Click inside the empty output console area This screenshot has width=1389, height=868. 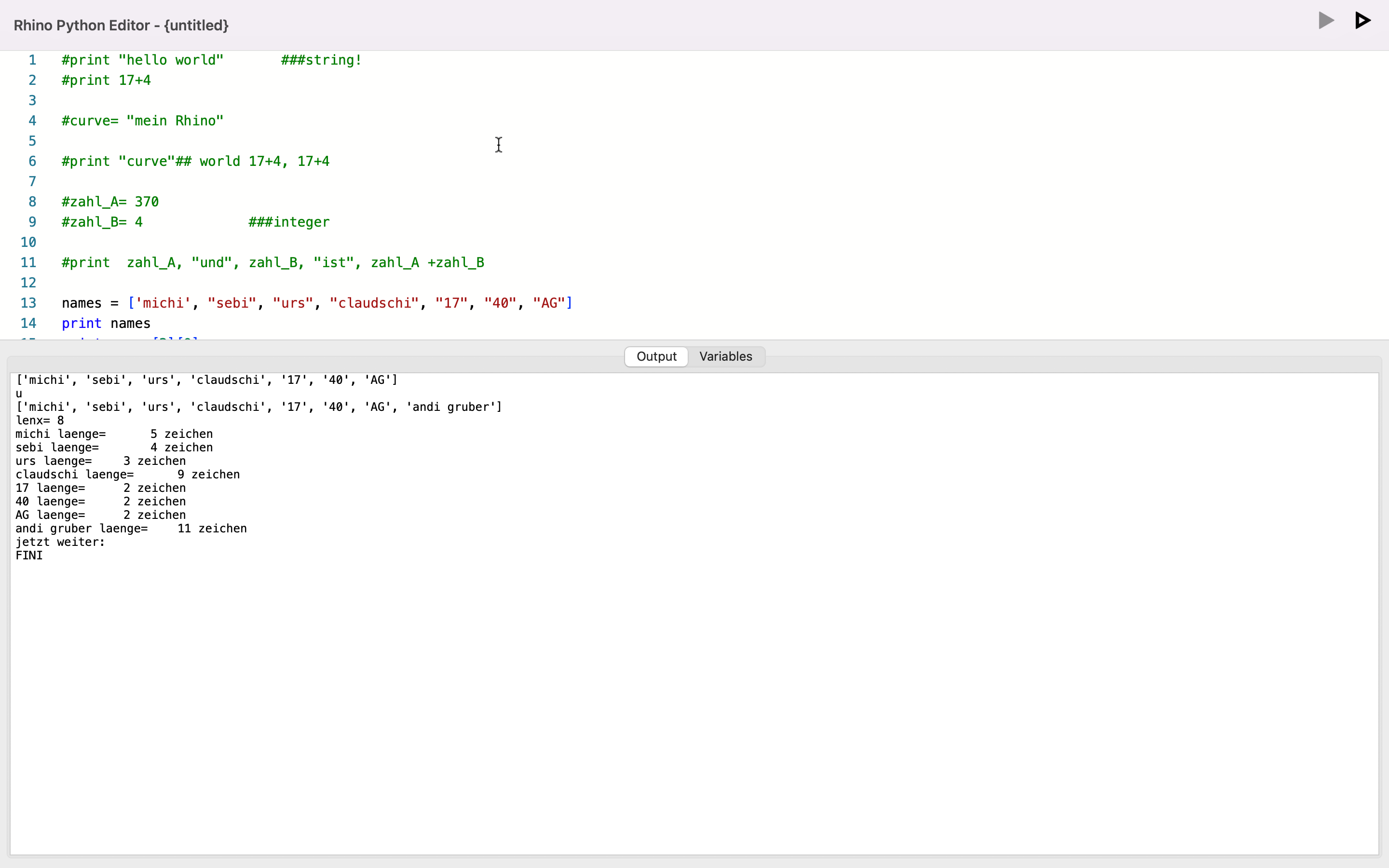(x=689, y=689)
